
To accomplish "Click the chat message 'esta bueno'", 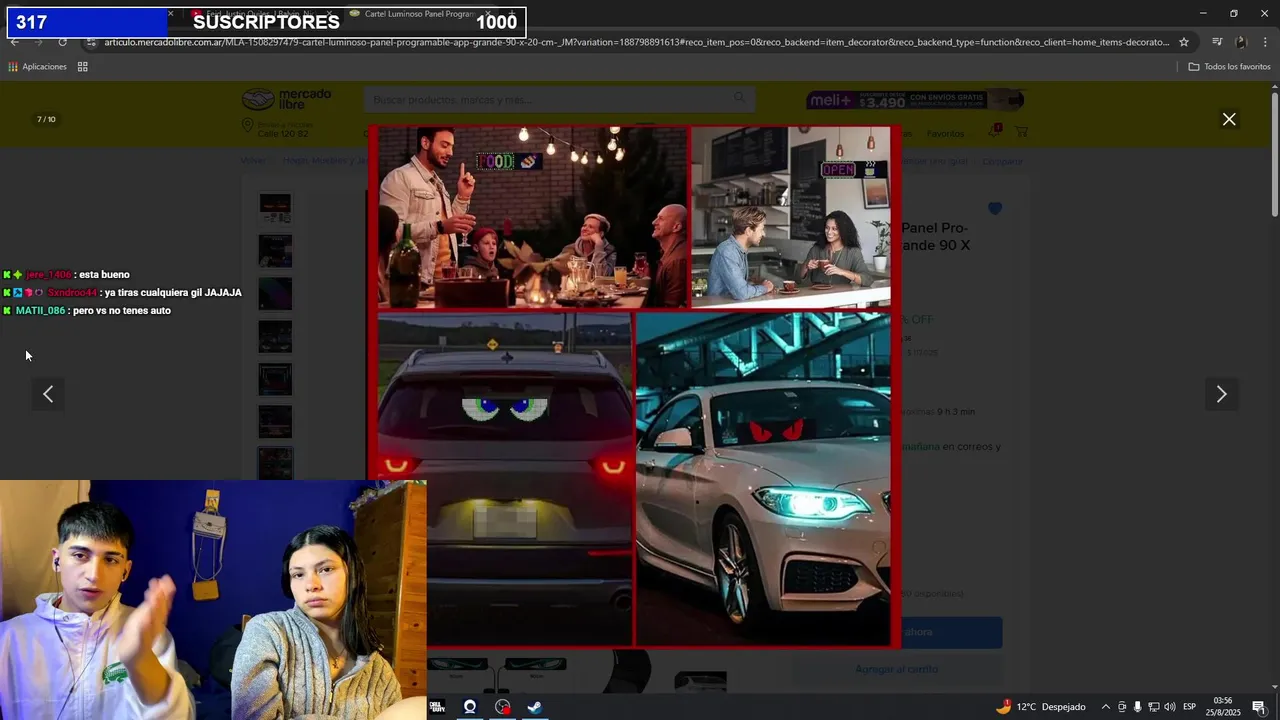I will click(104, 275).
